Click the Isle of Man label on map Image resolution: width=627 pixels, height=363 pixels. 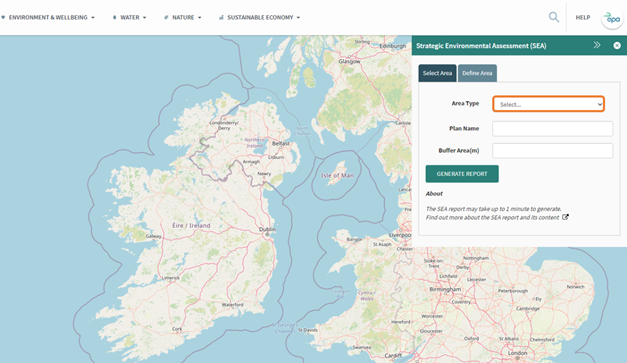click(337, 175)
